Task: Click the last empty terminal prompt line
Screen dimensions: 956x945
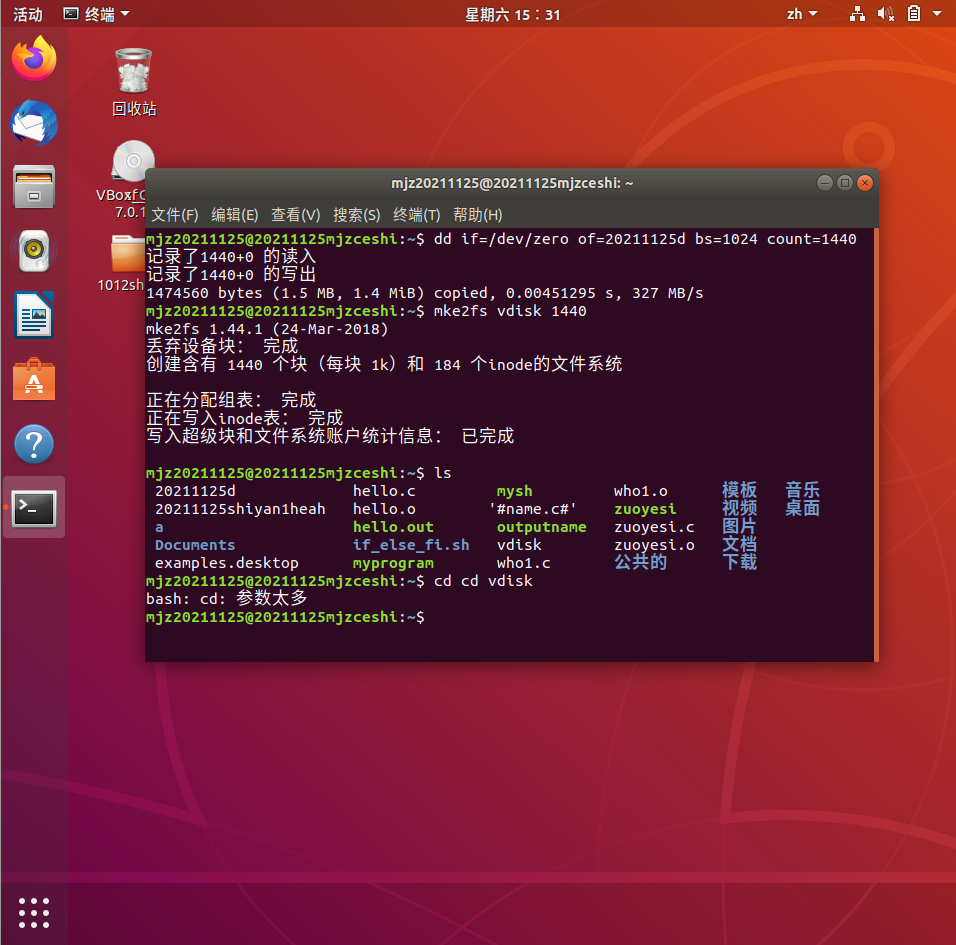Action: coord(285,617)
